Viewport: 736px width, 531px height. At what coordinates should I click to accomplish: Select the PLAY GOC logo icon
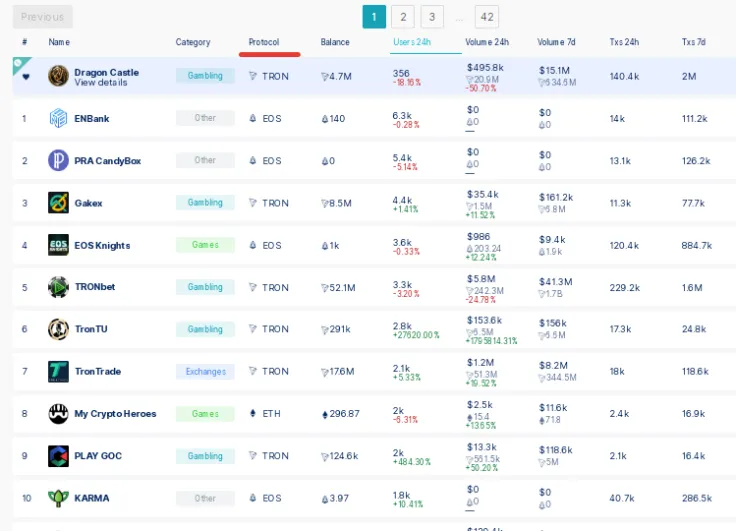(58, 456)
